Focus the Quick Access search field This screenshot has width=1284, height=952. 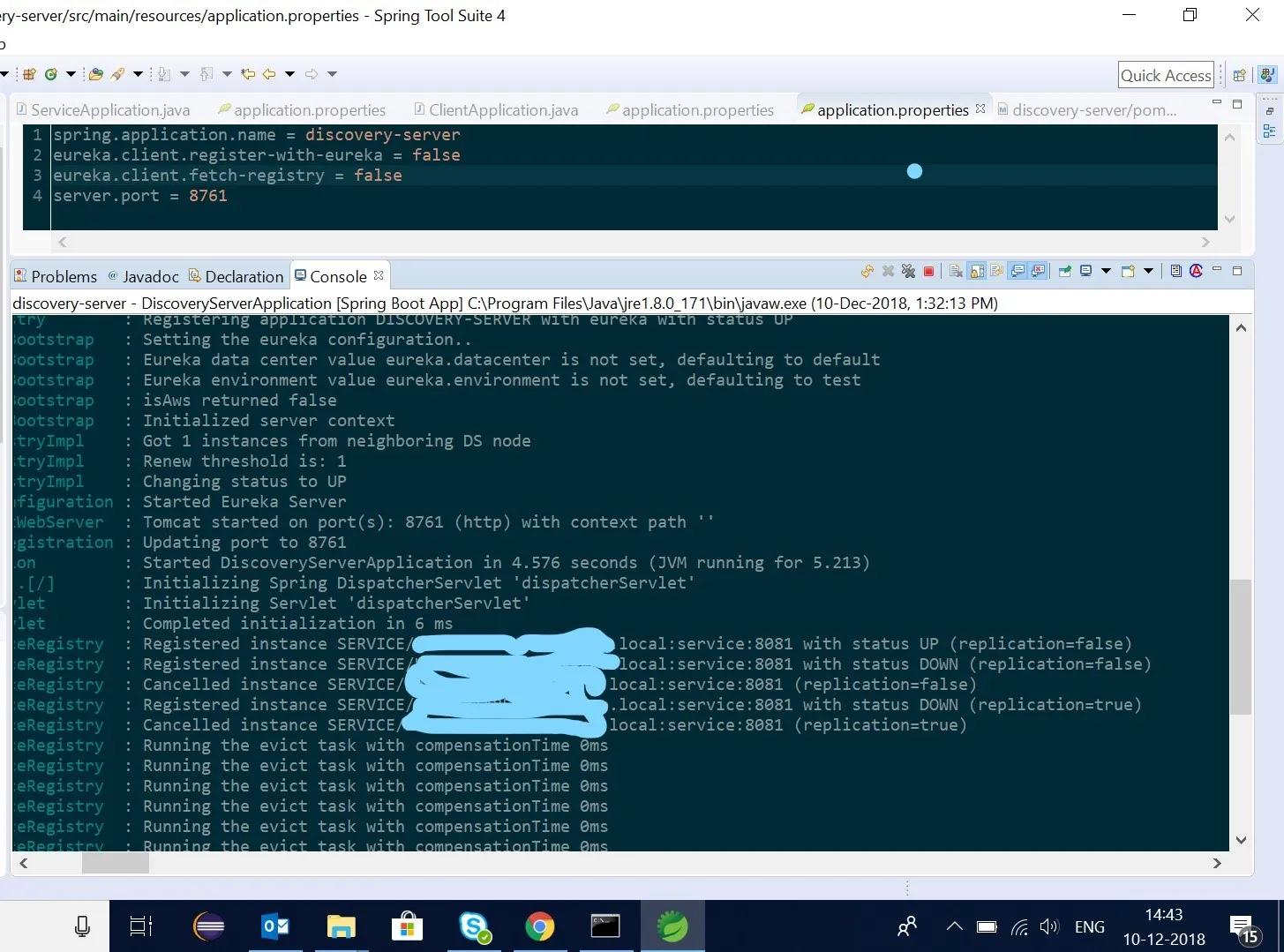point(1166,75)
